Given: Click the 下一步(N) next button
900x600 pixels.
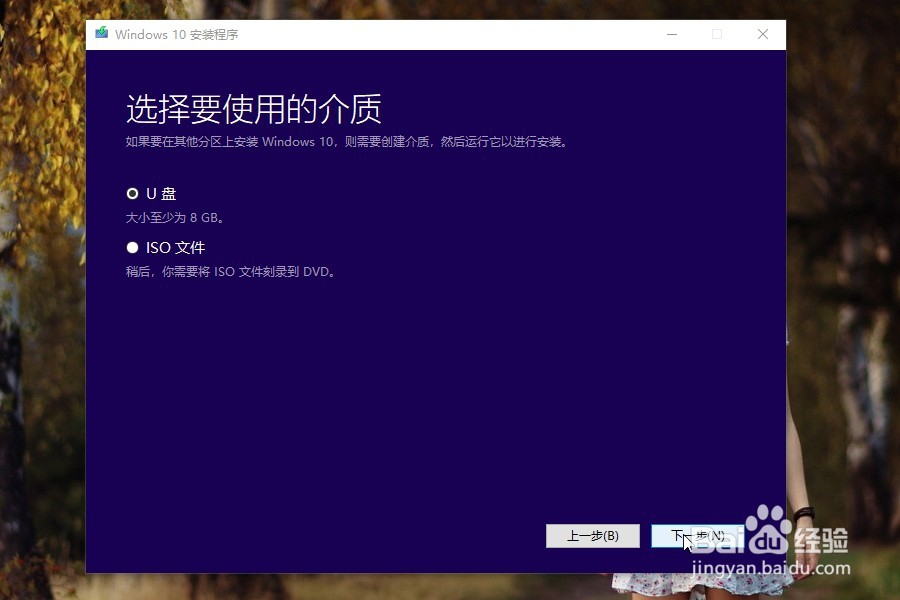Looking at the screenshot, I should click(697, 536).
